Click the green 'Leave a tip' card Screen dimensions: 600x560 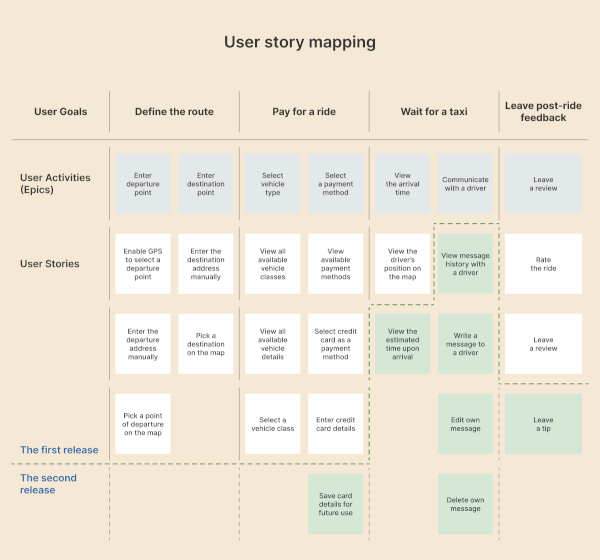pyautogui.click(x=543, y=424)
